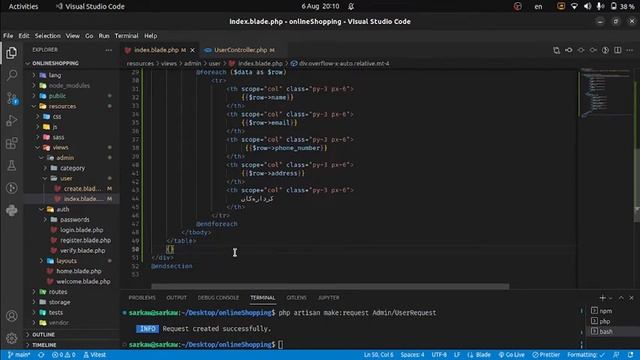Click the en keyboard layout indicator
640x360 pixels.
click(538, 7)
